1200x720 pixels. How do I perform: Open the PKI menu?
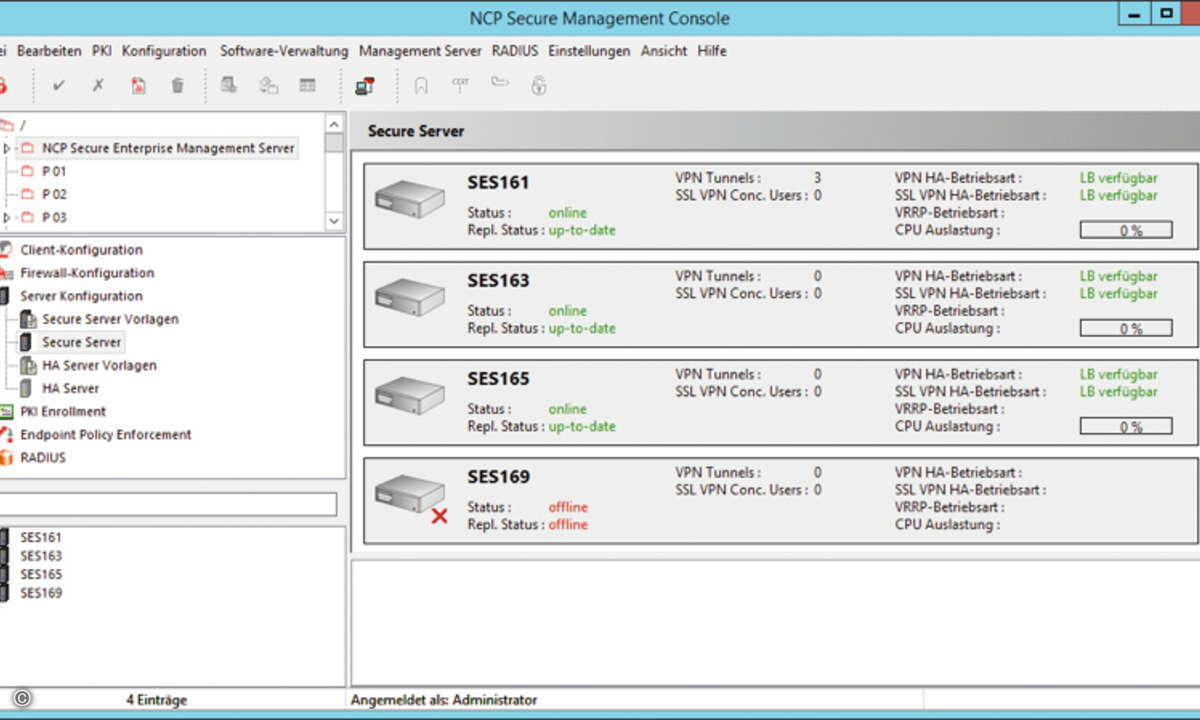(102, 51)
